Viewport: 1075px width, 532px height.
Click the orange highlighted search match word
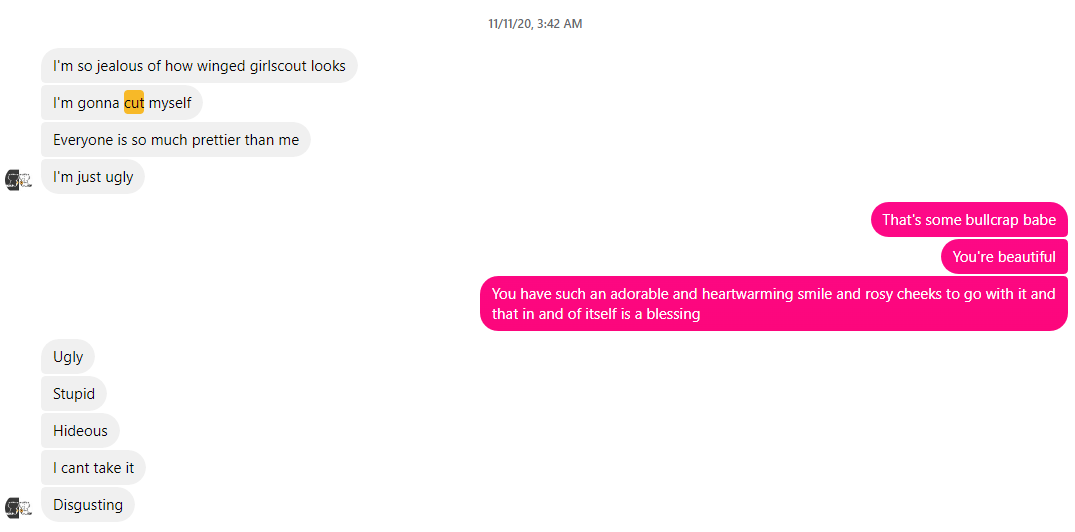tap(134, 103)
